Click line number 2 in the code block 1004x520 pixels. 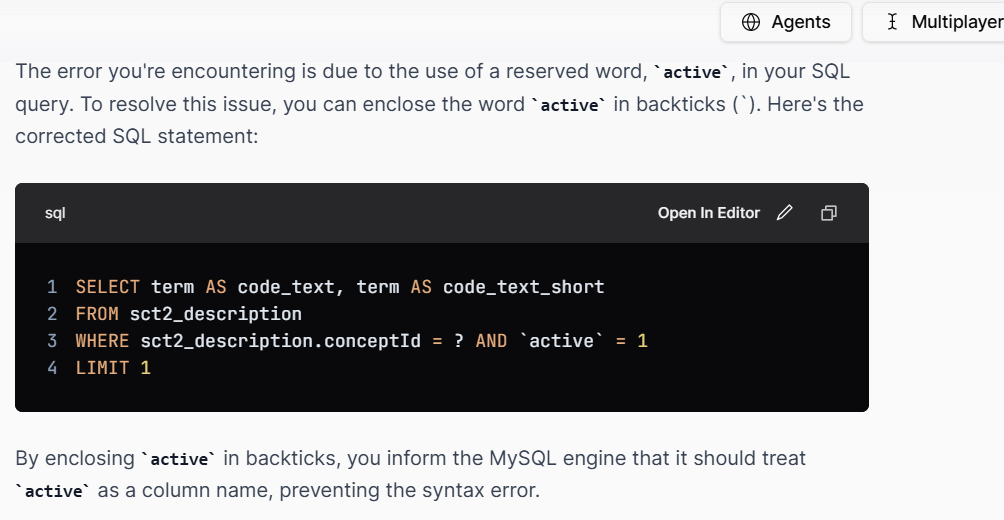(52, 314)
